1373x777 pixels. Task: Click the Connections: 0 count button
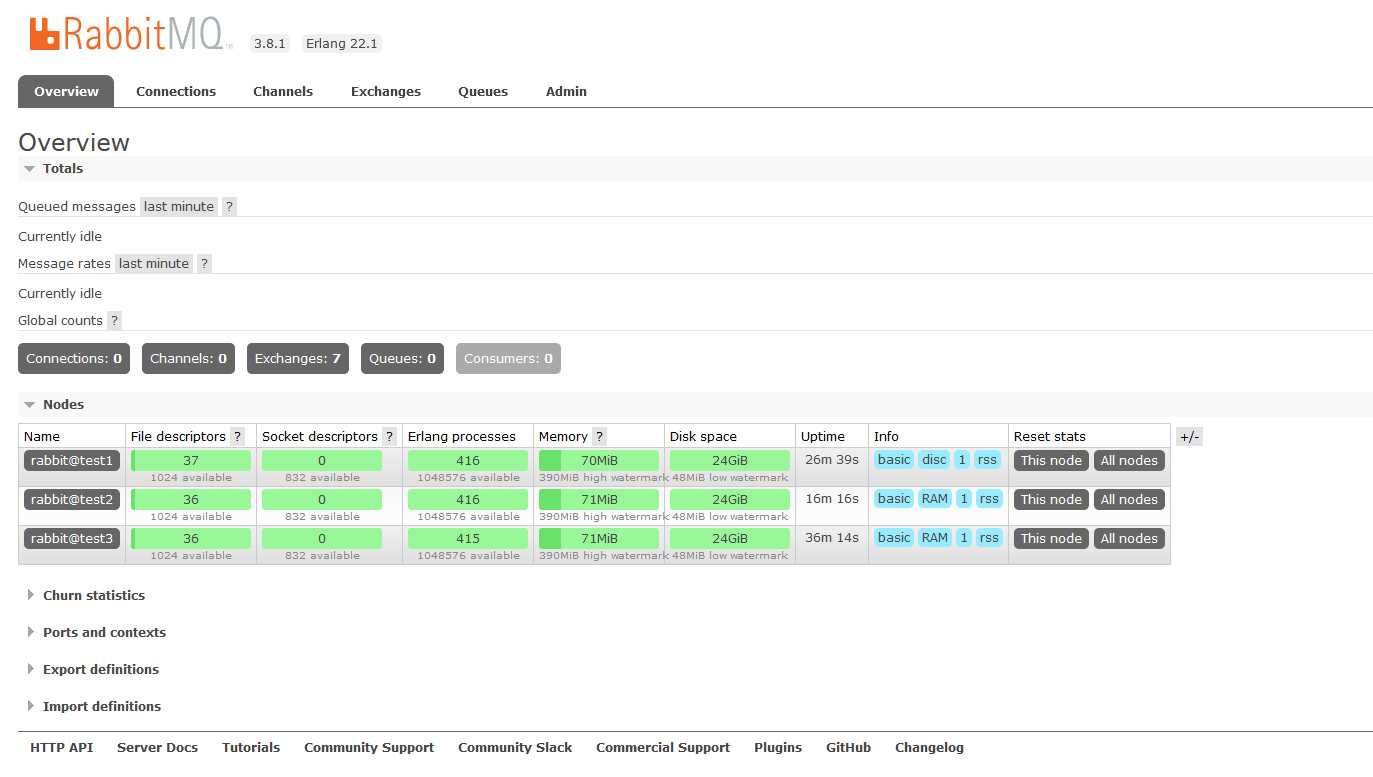point(74,359)
